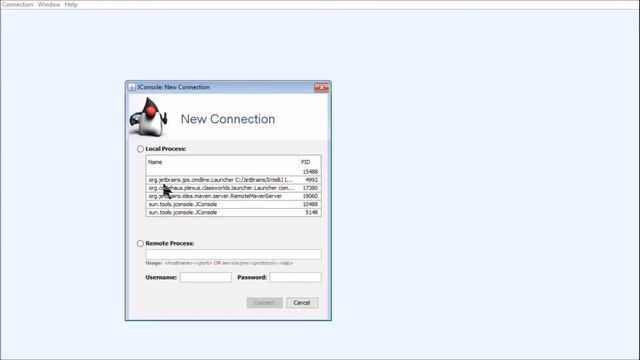Click the Java icon in dialog title bar
The width and height of the screenshot is (640, 360).
132,87
